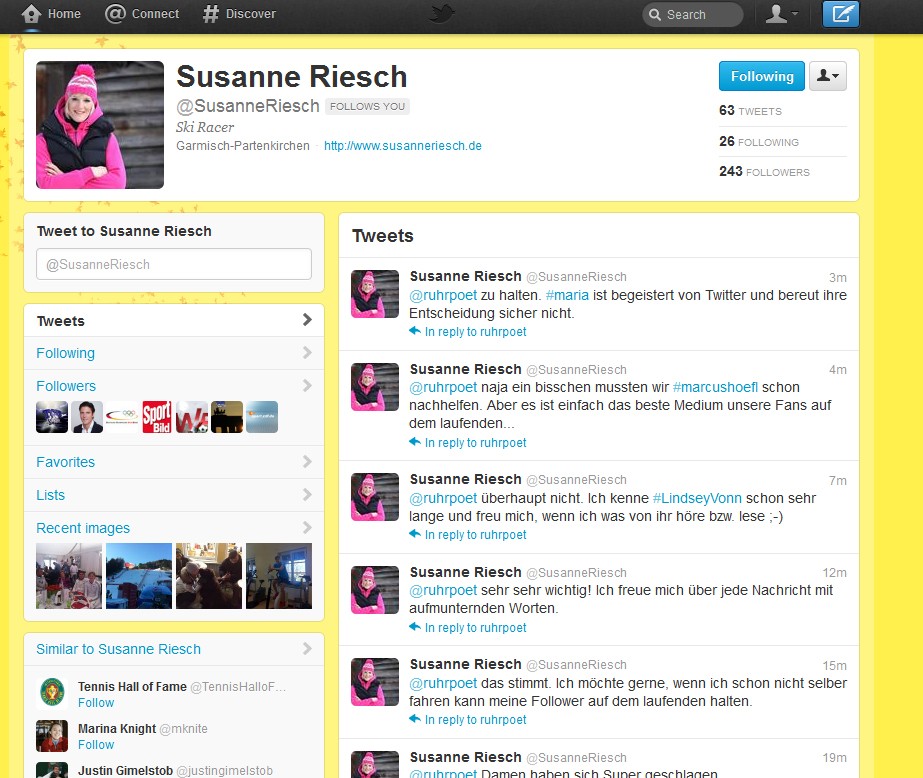Open Similar to Susanne Riesch list
Image resolution: width=923 pixels, height=778 pixels.
[118, 649]
